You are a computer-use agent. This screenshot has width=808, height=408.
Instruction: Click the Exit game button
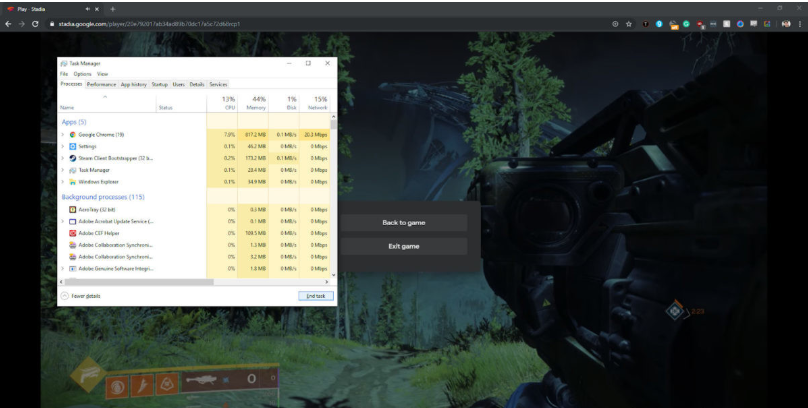(403, 246)
